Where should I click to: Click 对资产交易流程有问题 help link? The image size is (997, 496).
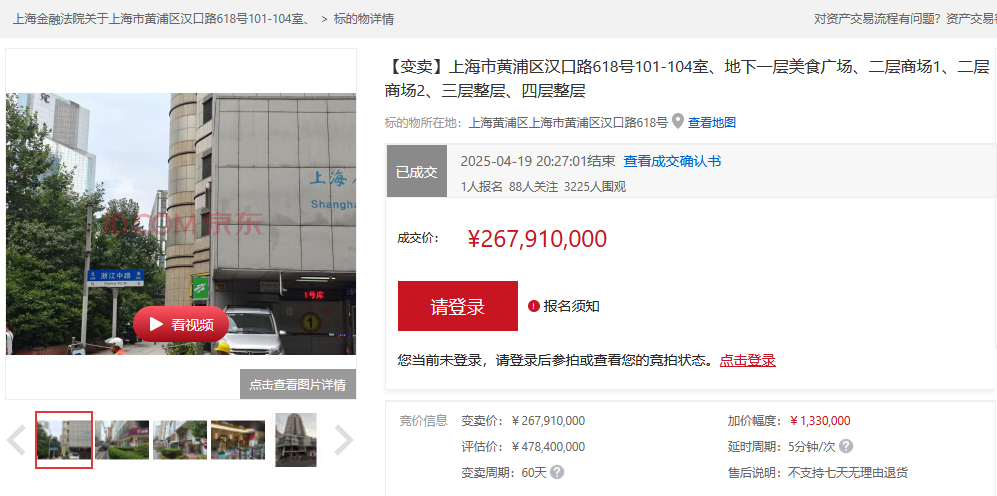tap(877, 19)
